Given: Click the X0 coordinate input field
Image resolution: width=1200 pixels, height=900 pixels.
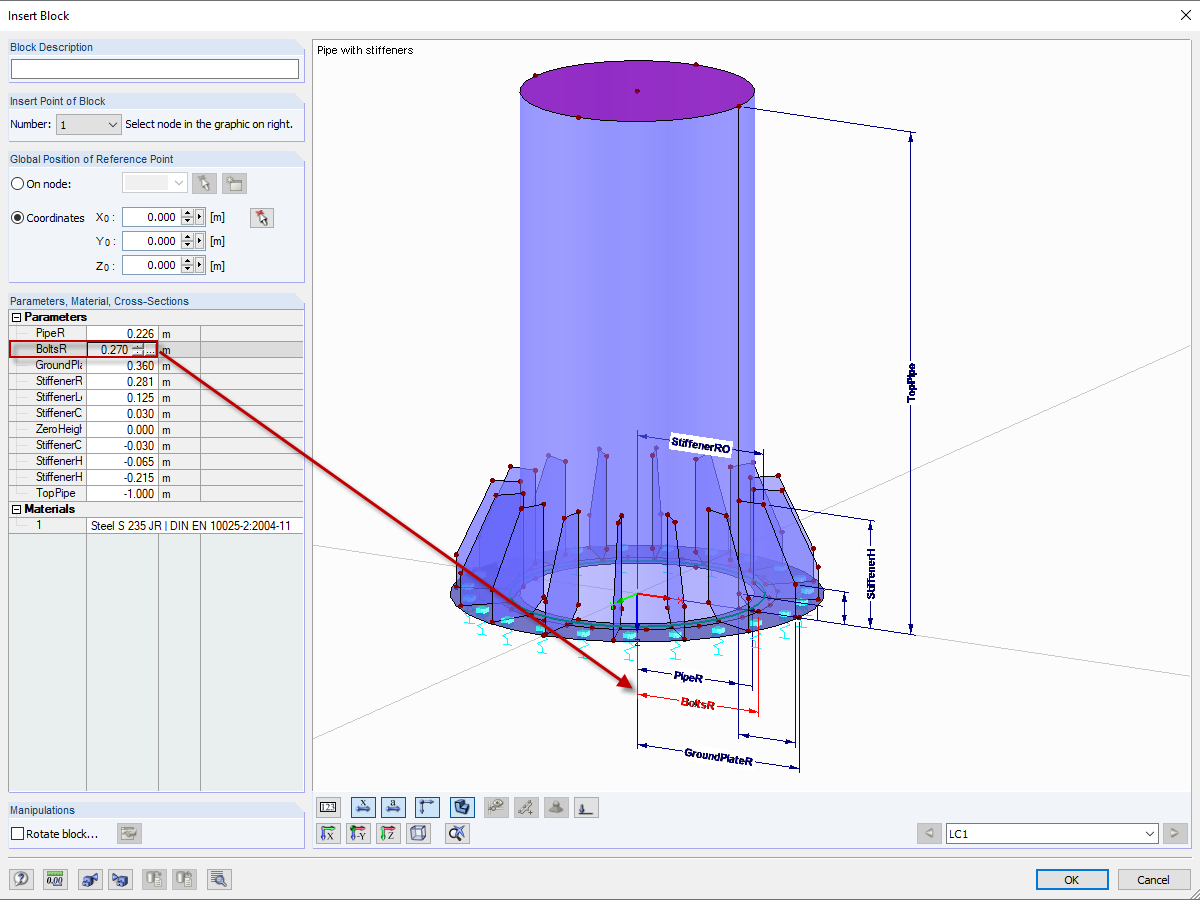Looking at the screenshot, I should click(151, 217).
